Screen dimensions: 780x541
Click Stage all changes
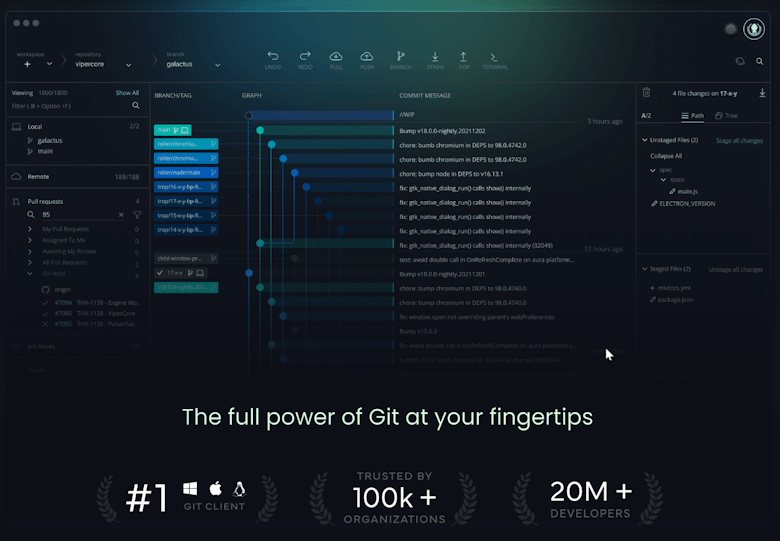739,141
